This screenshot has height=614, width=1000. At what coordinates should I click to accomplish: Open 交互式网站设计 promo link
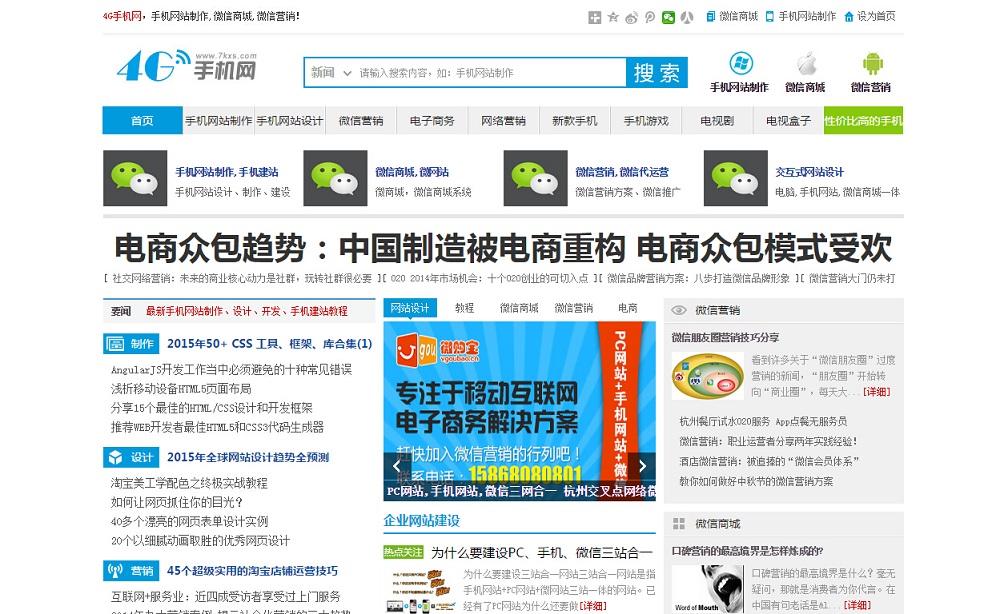click(x=809, y=172)
